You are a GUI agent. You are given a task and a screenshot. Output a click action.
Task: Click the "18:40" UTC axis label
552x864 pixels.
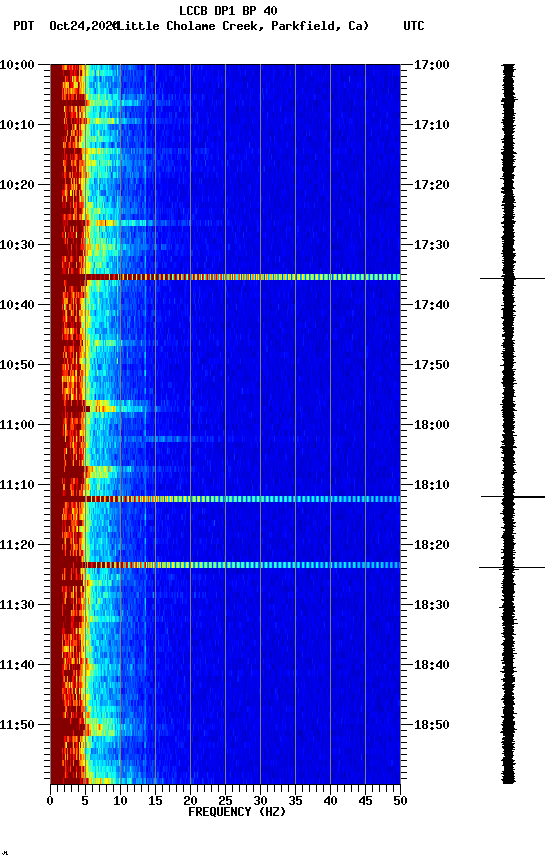point(432,665)
